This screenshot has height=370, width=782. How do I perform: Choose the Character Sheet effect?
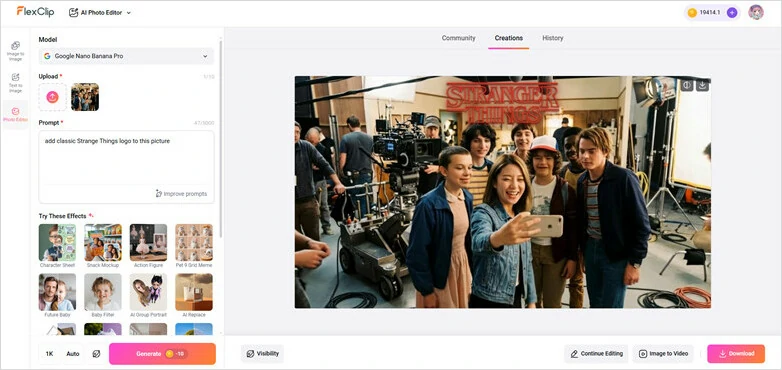[57, 246]
